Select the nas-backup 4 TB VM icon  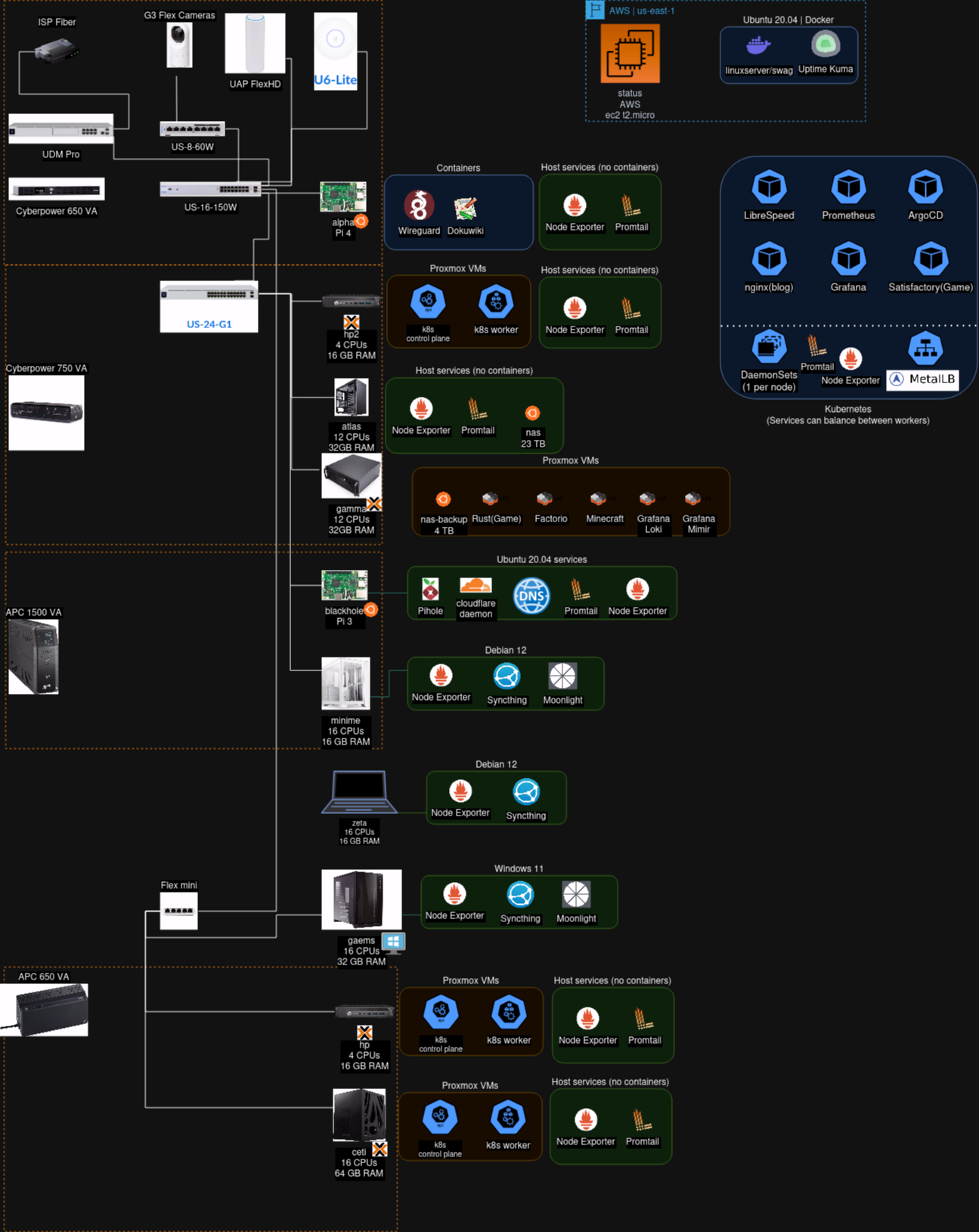tap(443, 499)
